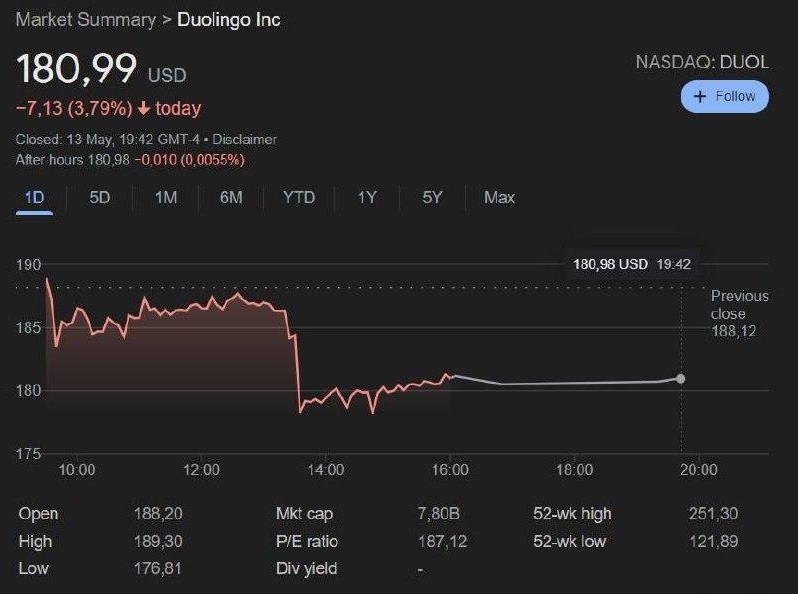The image size is (798, 594).
Task: Click the 52-wk high label
Action: (572, 514)
